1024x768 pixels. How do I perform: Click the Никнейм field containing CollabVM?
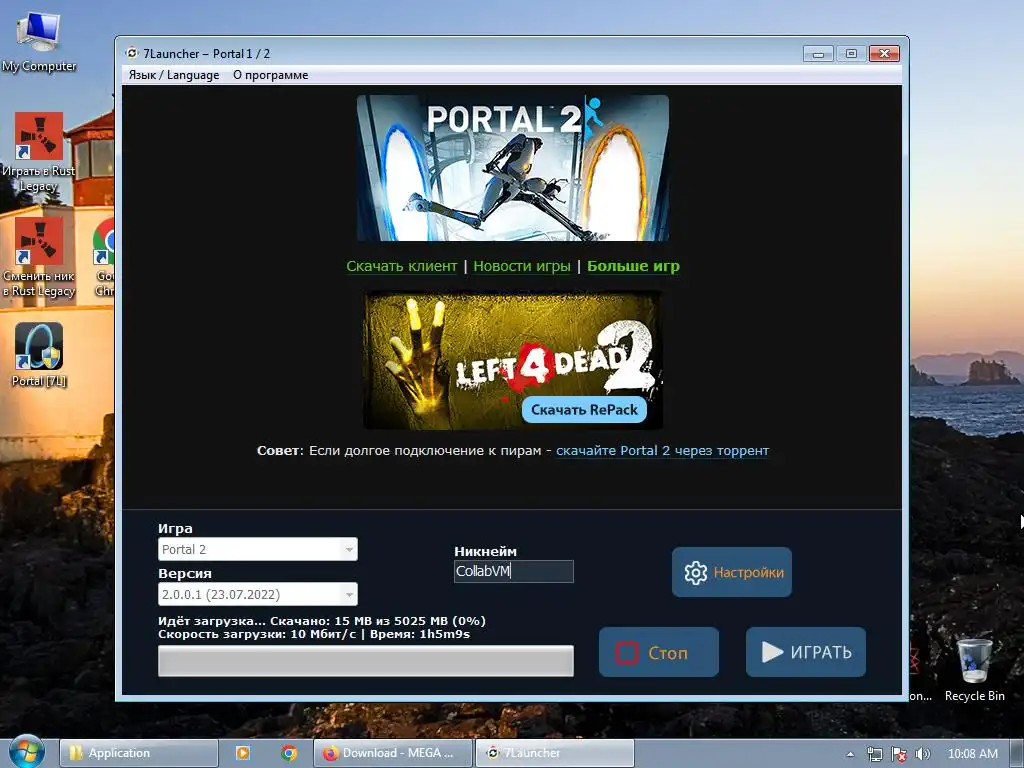pyautogui.click(x=514, y=571)
